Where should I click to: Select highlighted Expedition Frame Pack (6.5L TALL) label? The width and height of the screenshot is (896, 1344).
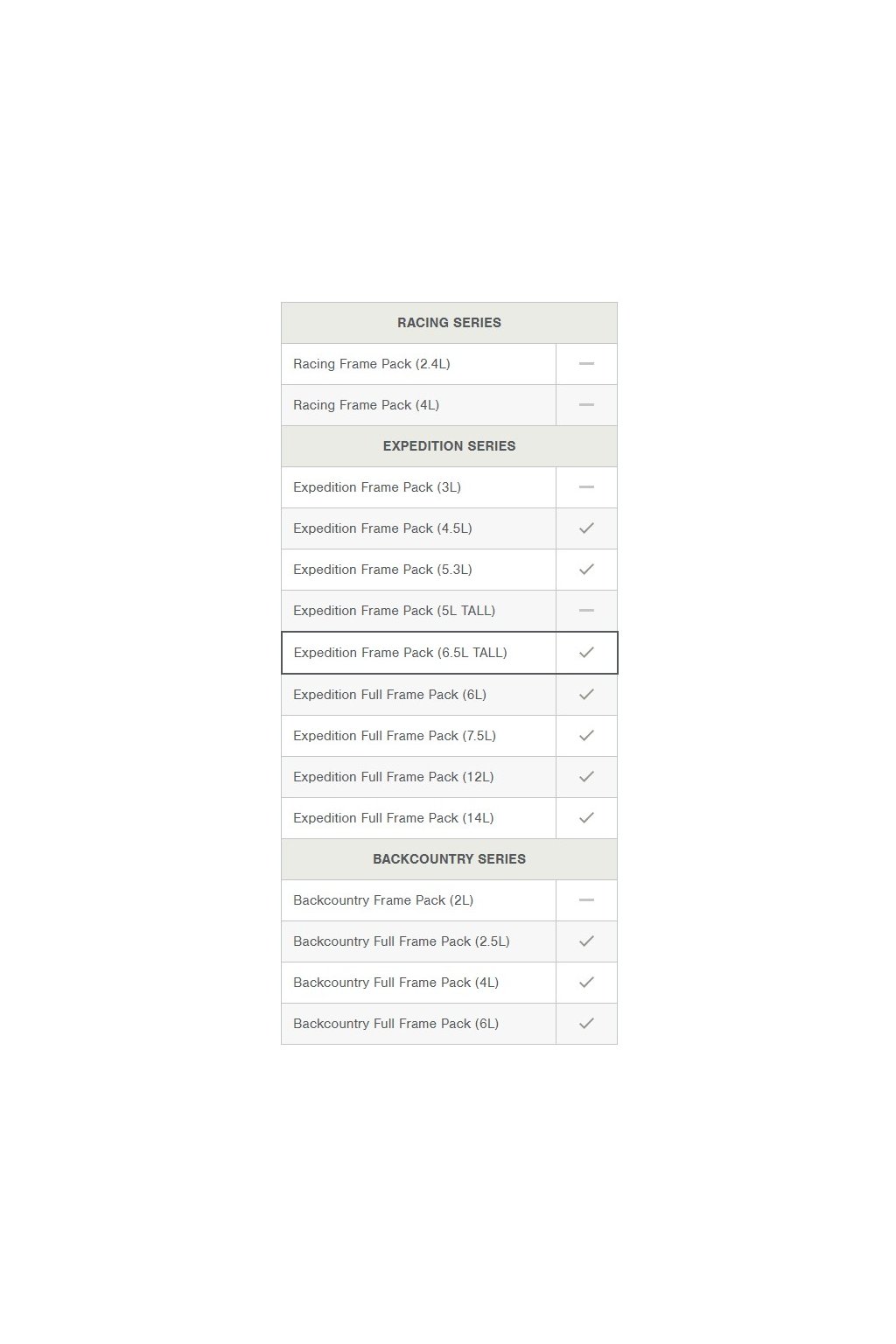tap(400, 653)
